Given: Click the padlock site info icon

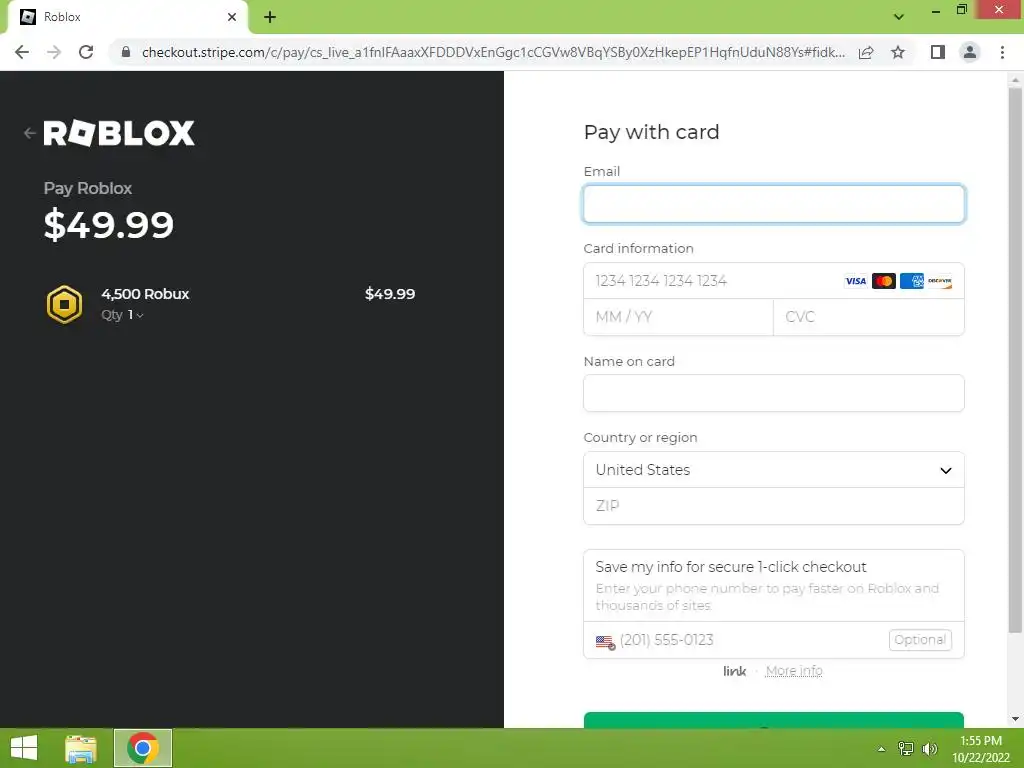Looking at the screenshot, I should point(126,52).
